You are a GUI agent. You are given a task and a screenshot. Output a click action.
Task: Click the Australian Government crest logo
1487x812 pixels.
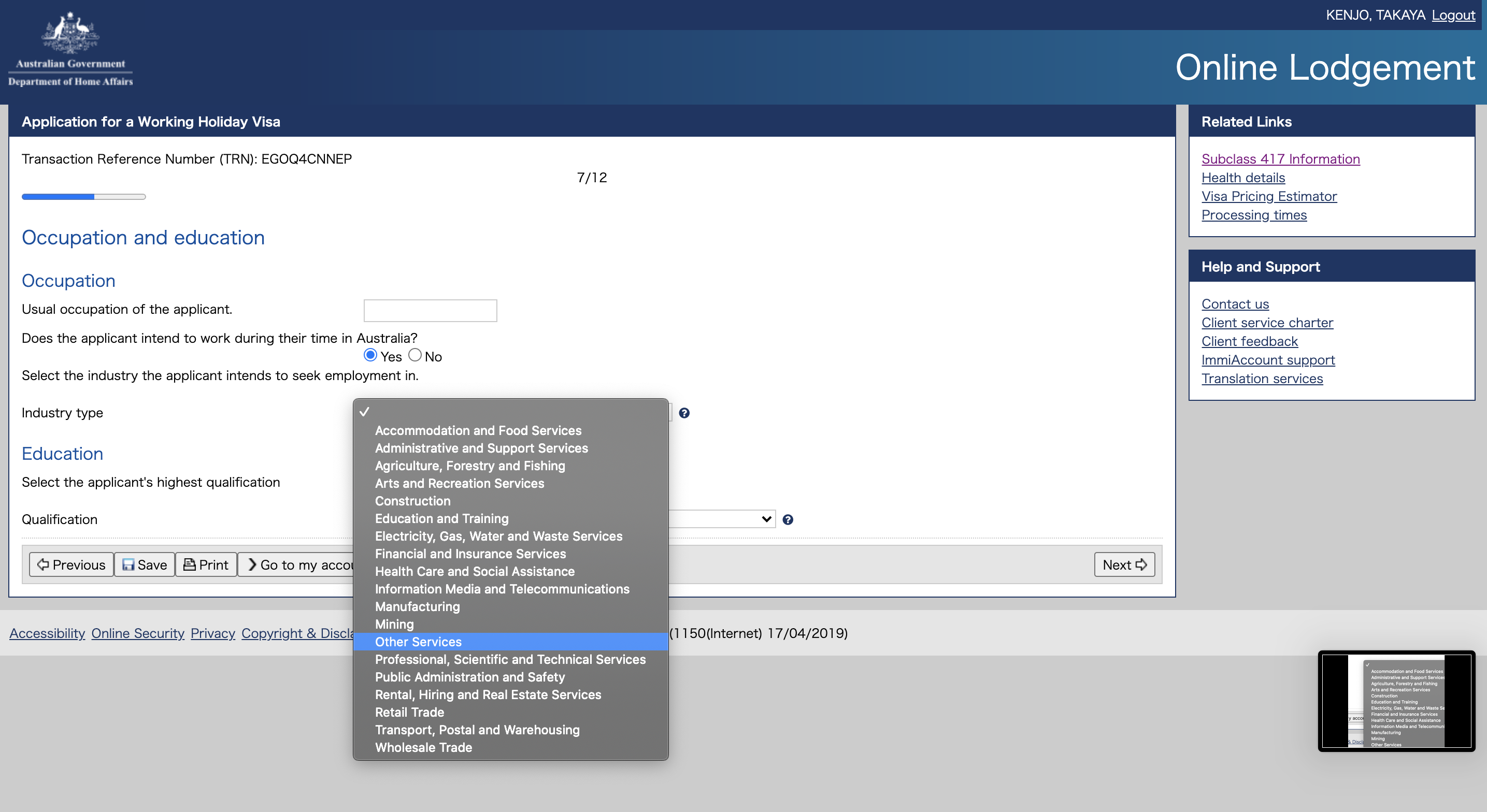coord(70,34)
